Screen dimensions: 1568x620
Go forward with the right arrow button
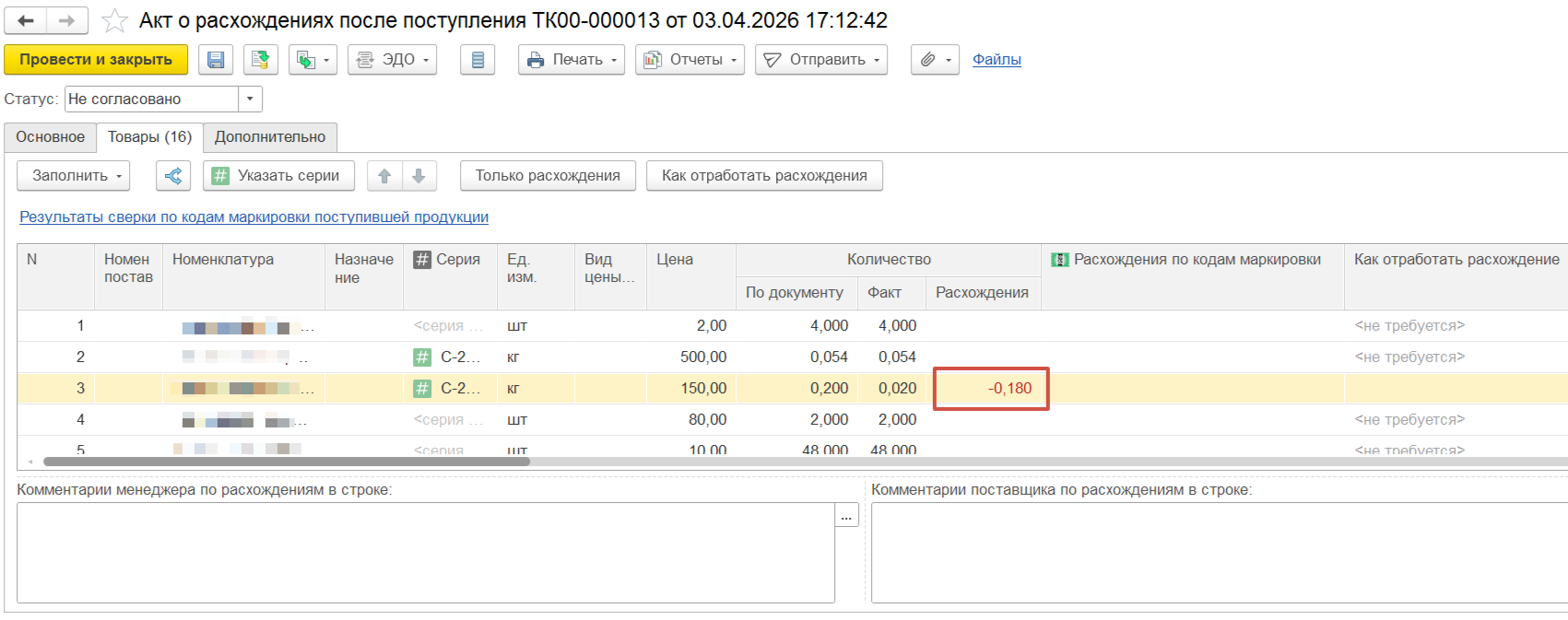tap(66, 20)
